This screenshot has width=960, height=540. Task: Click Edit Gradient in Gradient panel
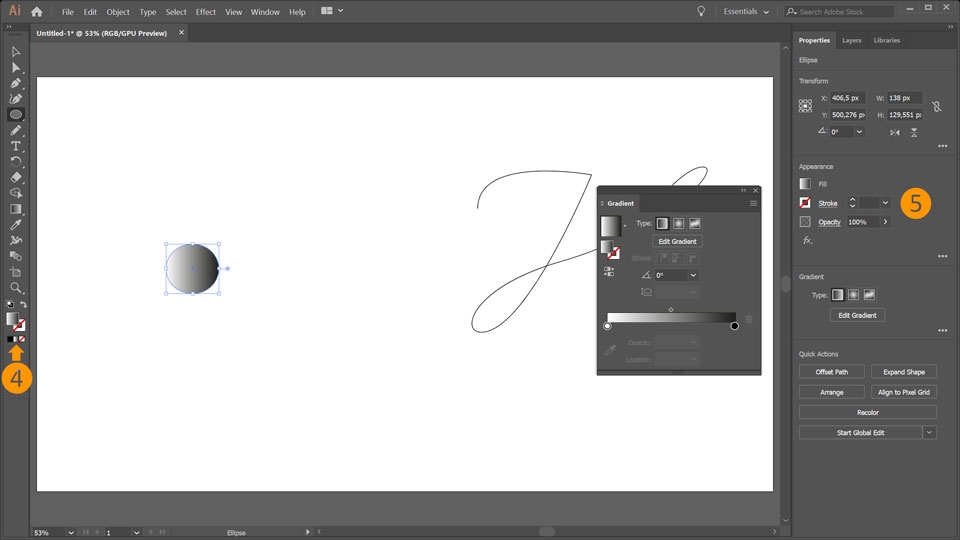click(x=677, y=241)
